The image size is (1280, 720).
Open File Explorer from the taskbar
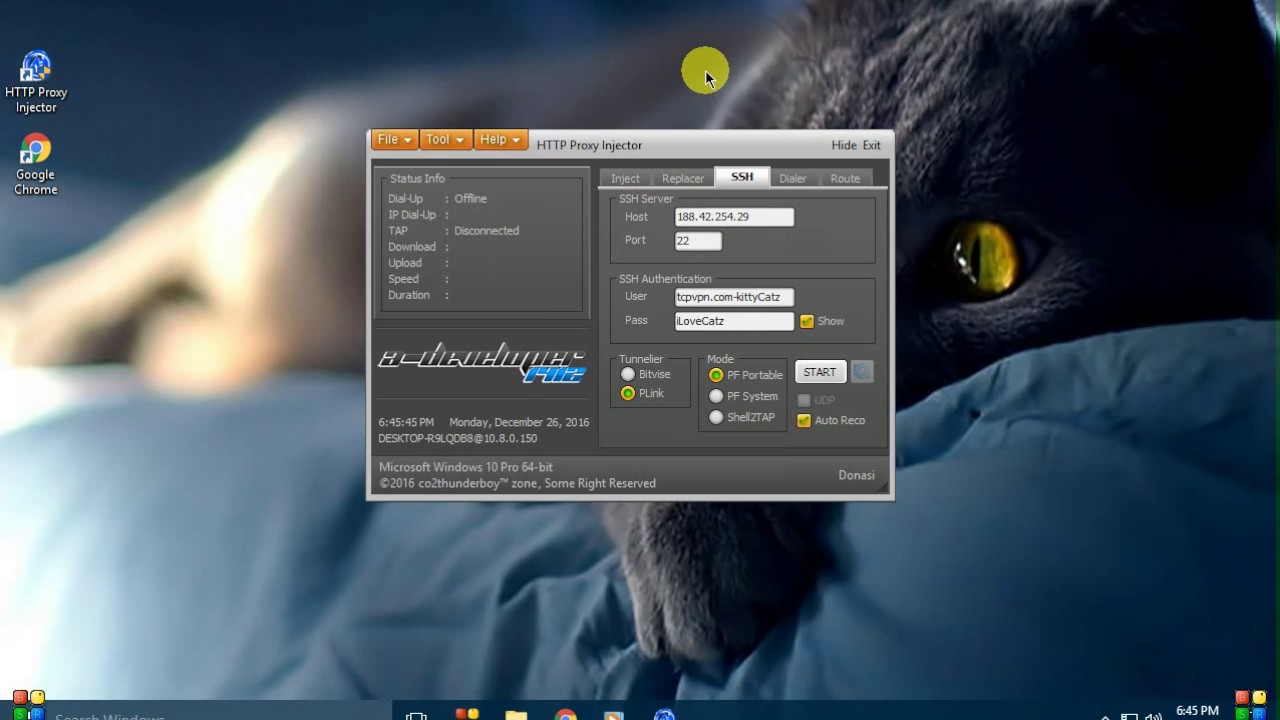(x=516, y=714)
